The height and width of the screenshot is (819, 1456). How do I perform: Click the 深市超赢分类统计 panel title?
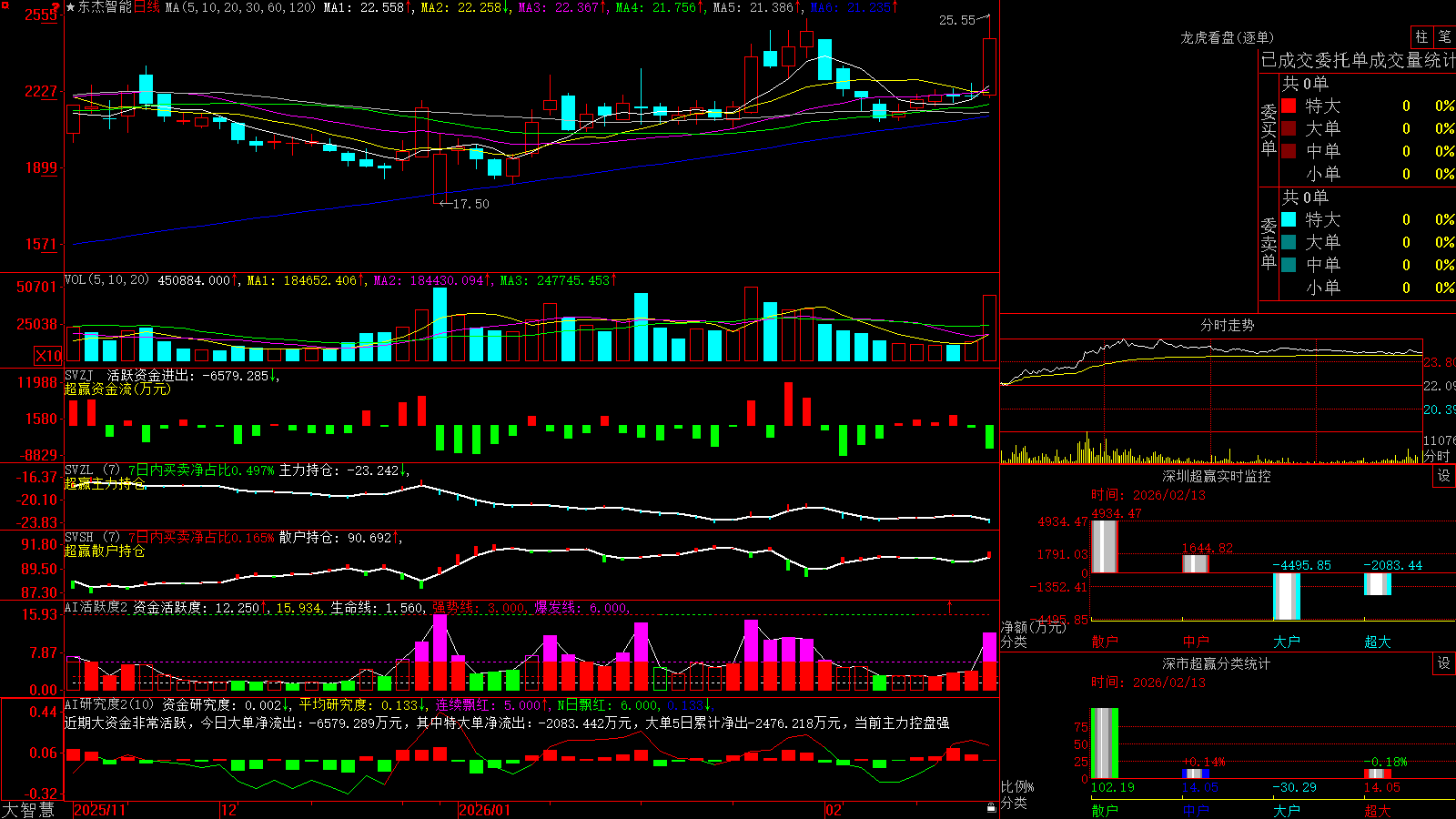(1216, 663)
